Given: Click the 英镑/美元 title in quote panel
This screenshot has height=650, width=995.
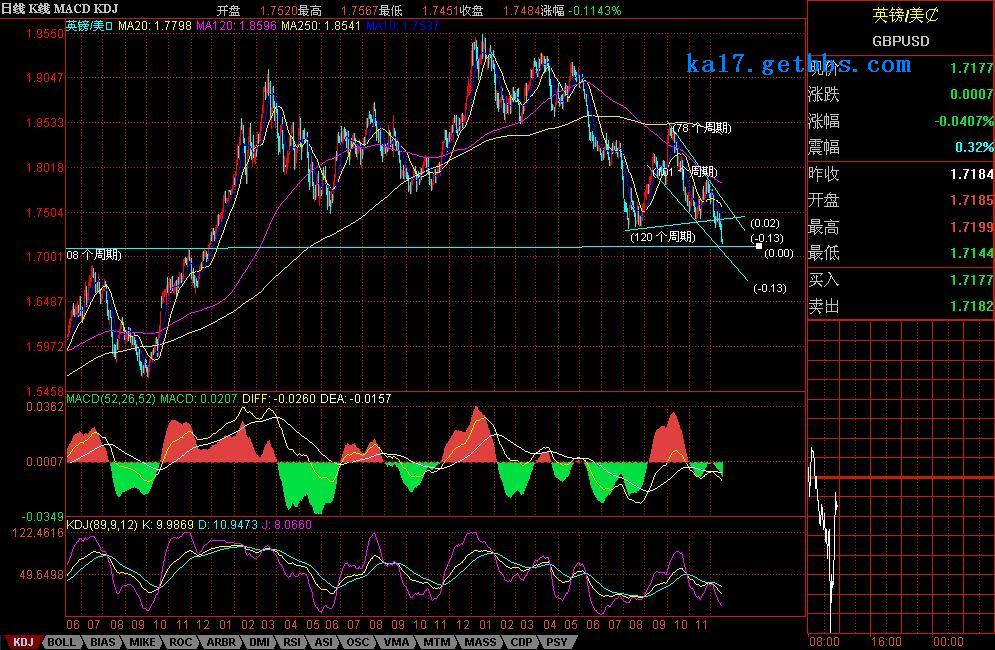Looking at the screenshot, I should (905, 15).
